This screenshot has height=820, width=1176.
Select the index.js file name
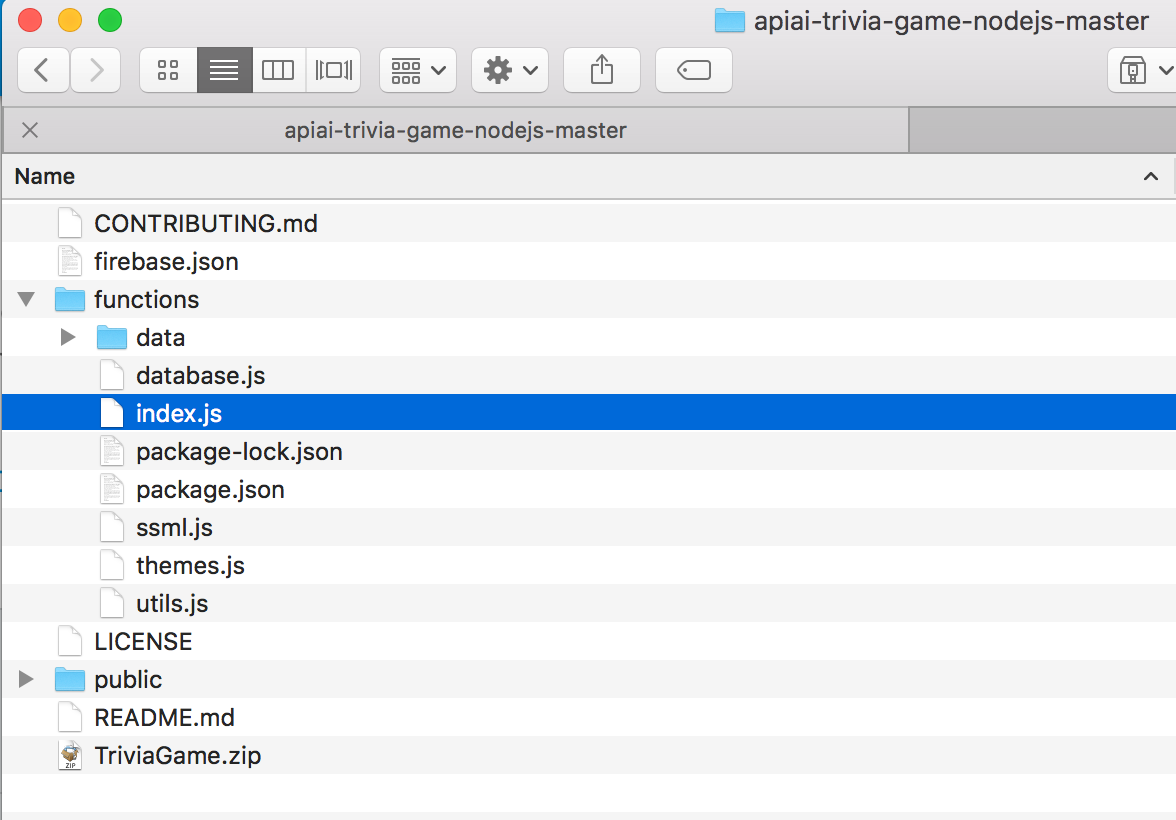click(x=179, y=414)
